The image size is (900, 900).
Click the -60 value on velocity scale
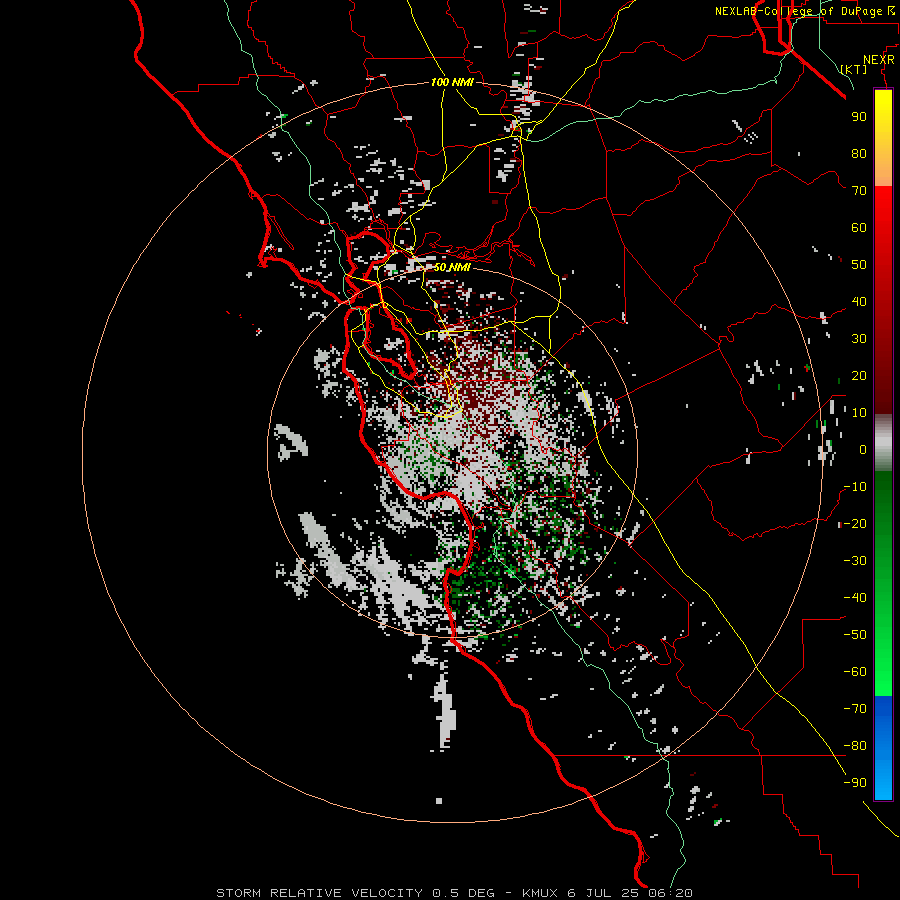pos(855,672)
